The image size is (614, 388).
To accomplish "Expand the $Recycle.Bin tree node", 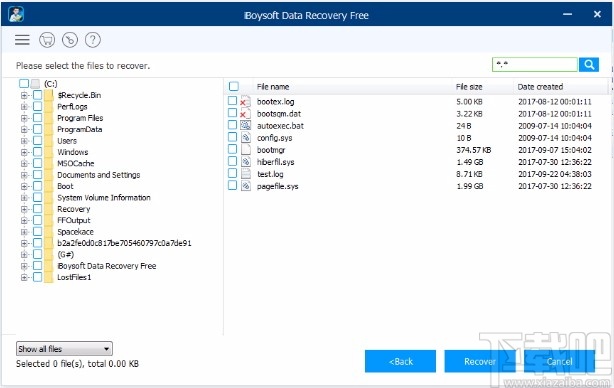I will point(24,95).
